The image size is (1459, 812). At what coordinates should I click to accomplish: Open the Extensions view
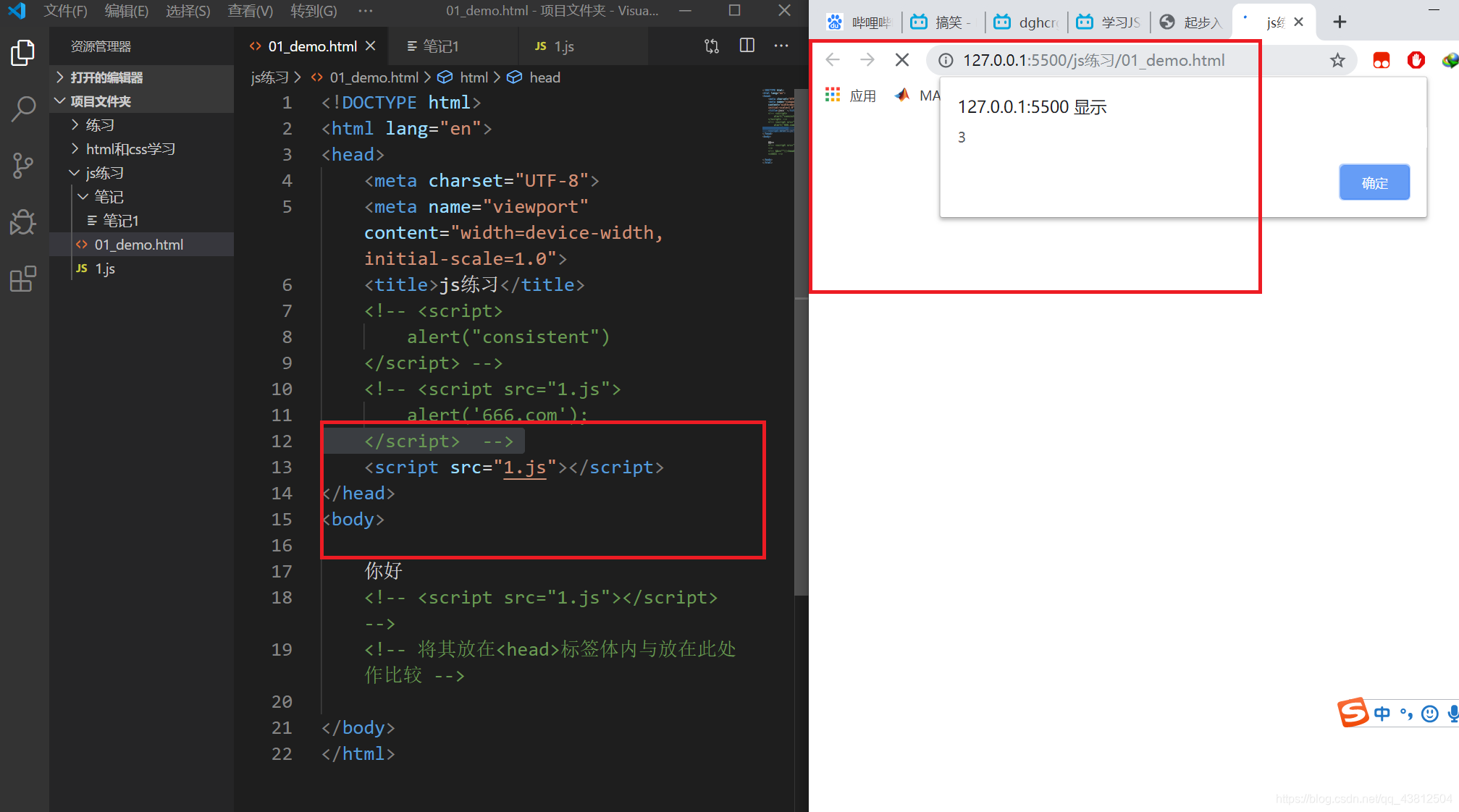coord(23,279)
